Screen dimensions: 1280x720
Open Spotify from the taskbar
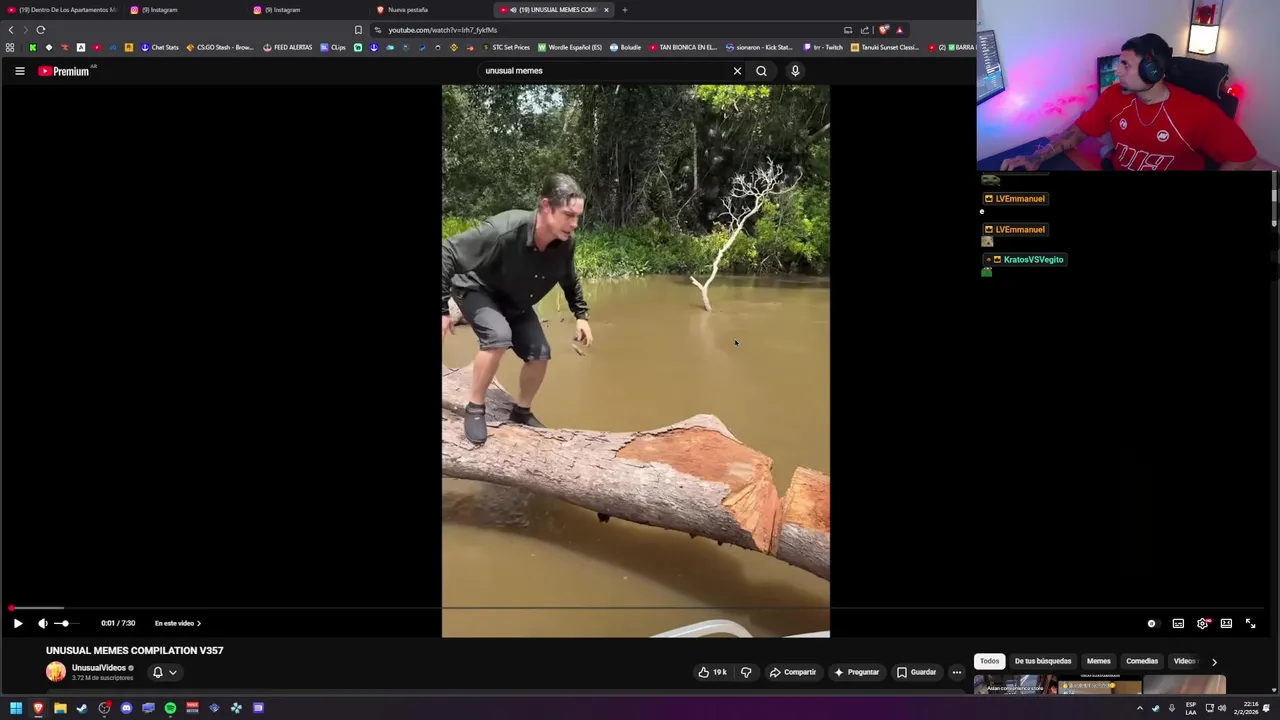pos(170,708)
